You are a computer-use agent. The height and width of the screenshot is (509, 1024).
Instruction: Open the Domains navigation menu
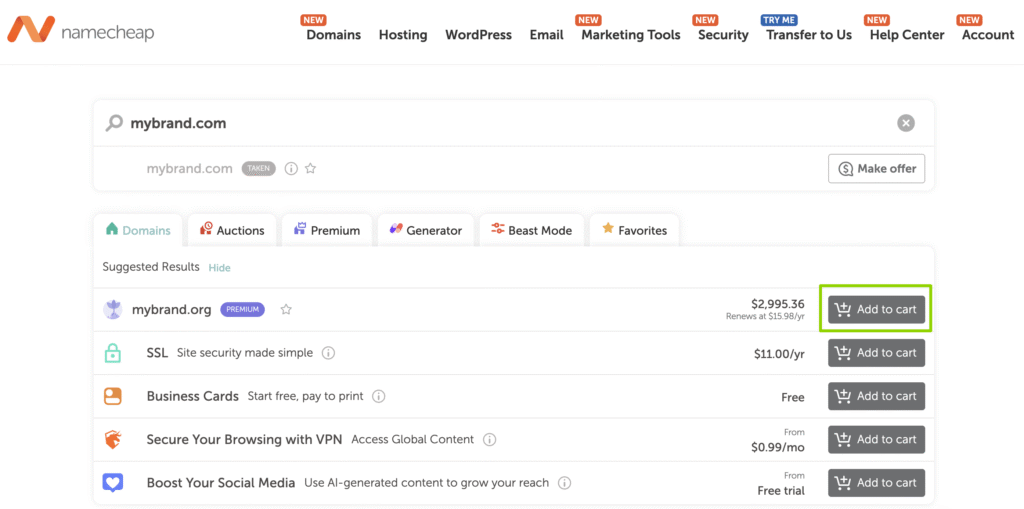(333, 35)
